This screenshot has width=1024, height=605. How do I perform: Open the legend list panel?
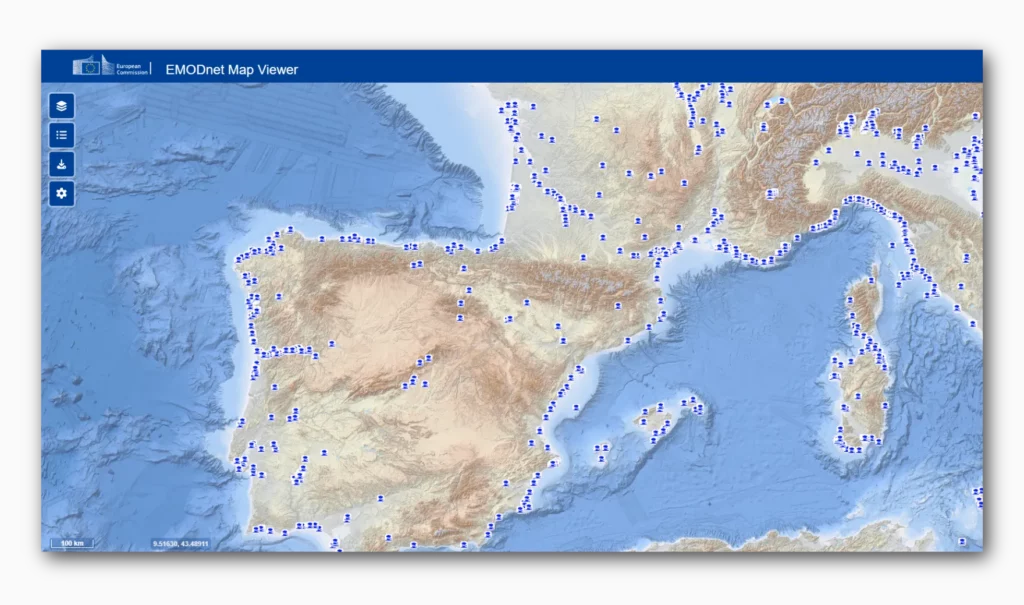tap(61, 135)
